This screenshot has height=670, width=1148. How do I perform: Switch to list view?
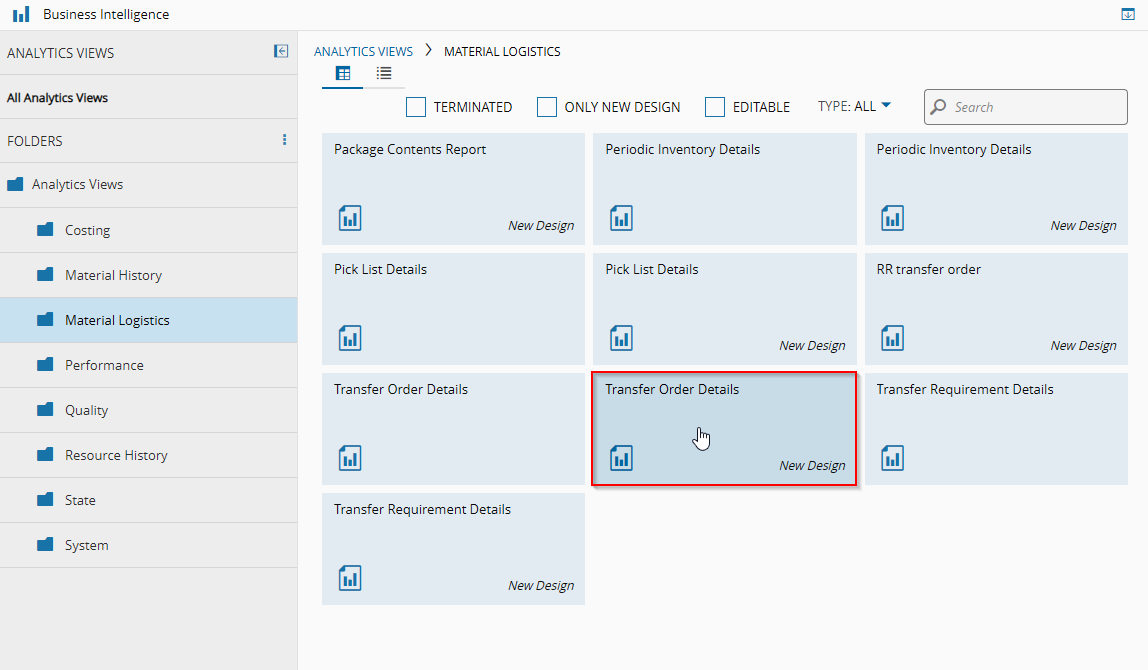[x=384, y=73]
